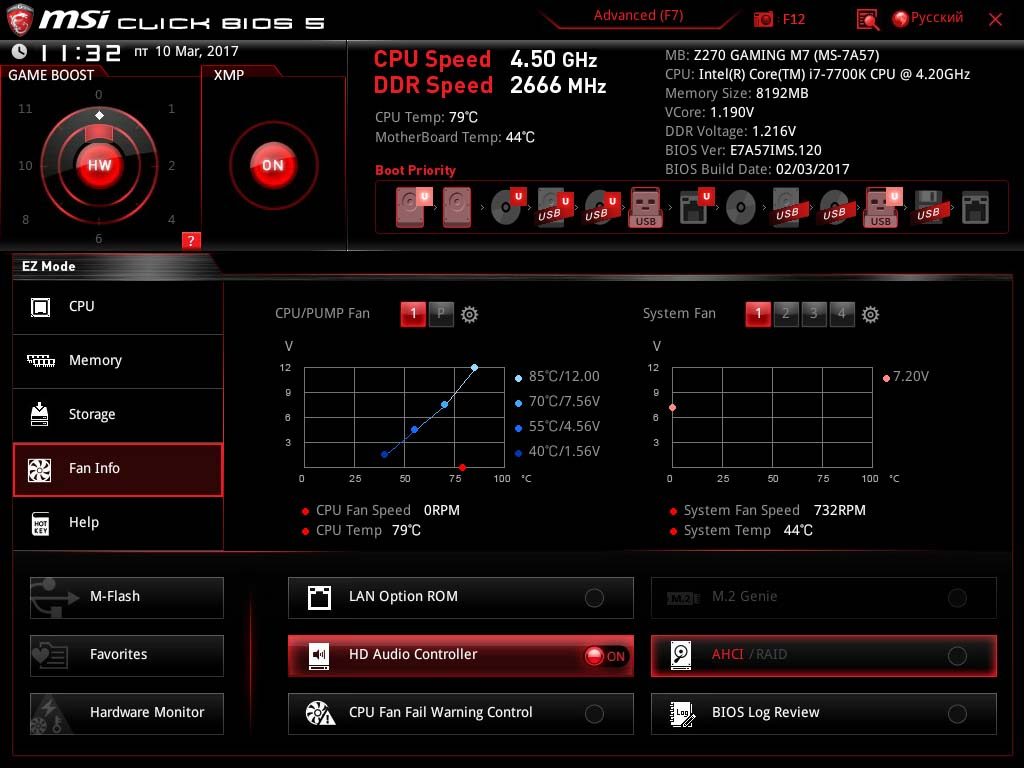
Task: Select the Fan Info section
Action: click(118, 470)
